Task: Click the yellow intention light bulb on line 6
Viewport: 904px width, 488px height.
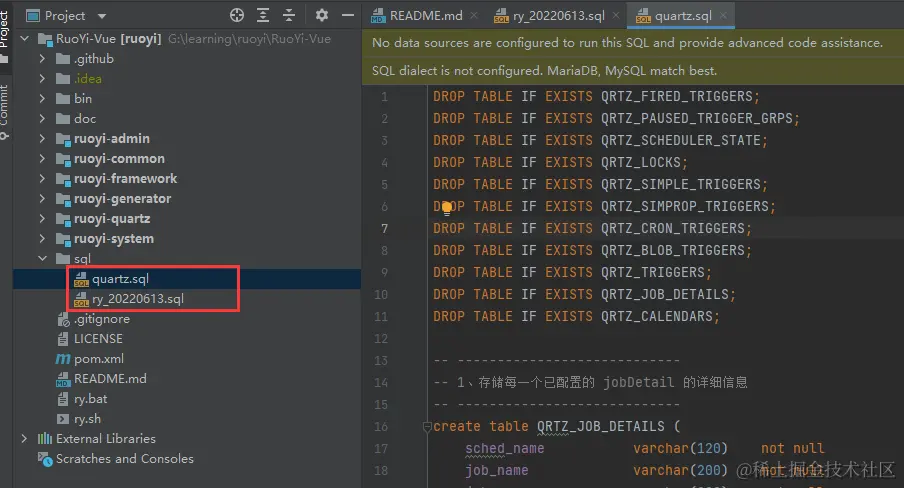Action: click(x=447, y=208)
